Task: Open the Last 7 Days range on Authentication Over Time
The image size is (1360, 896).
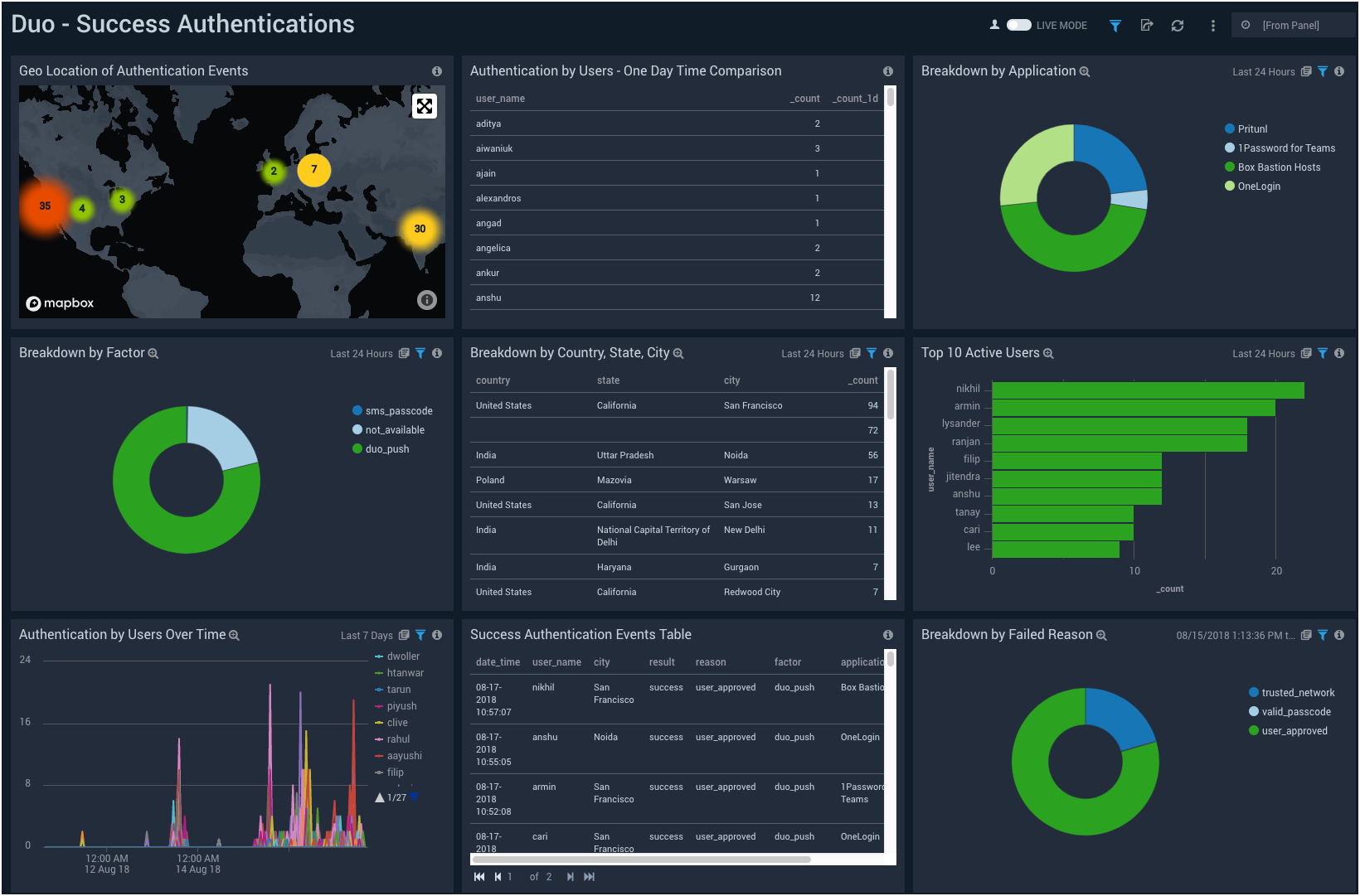Action: [x=367, y=635]
